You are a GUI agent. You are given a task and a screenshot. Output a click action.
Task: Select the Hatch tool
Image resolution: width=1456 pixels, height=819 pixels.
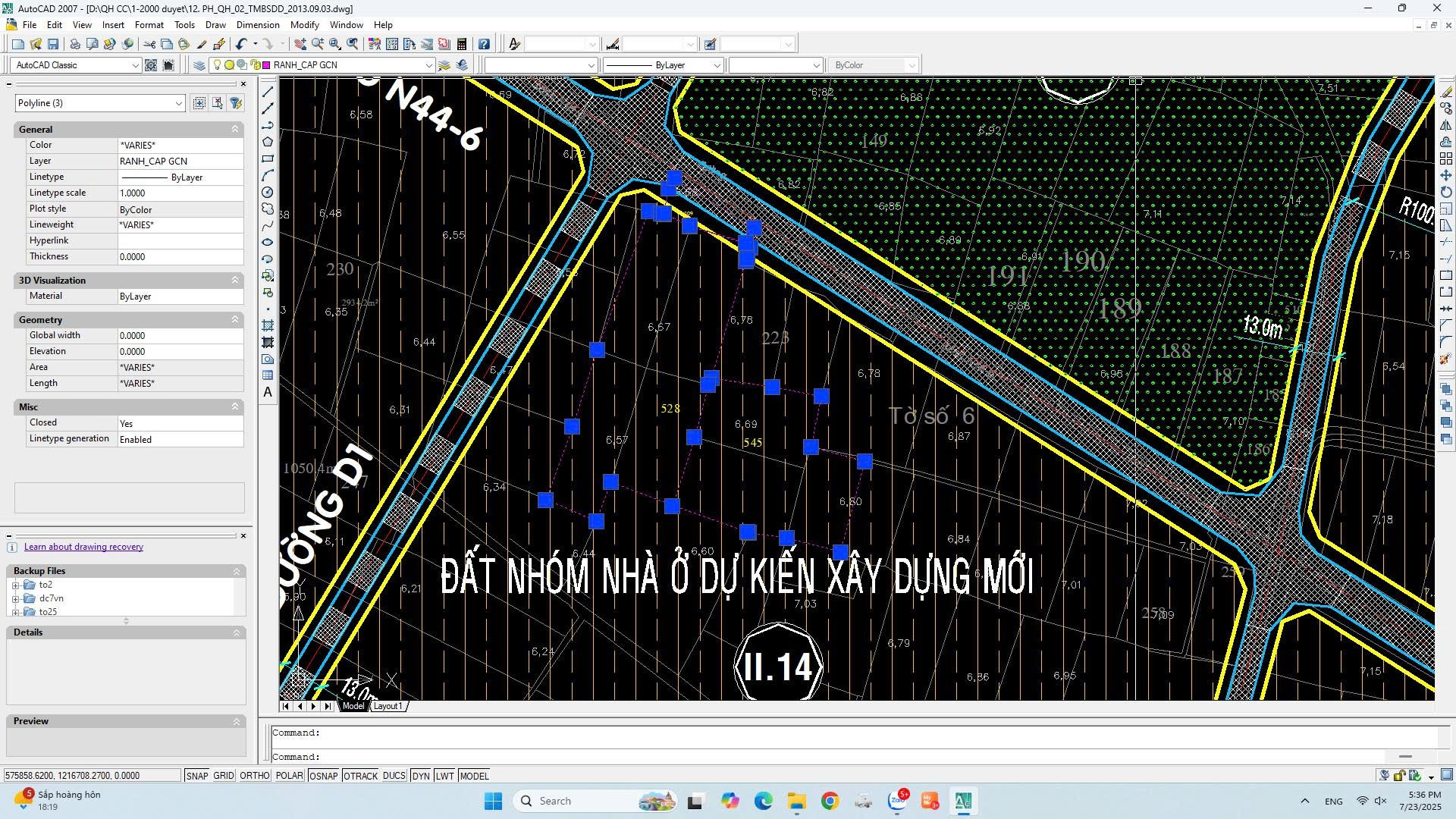[x=267, y=325]
